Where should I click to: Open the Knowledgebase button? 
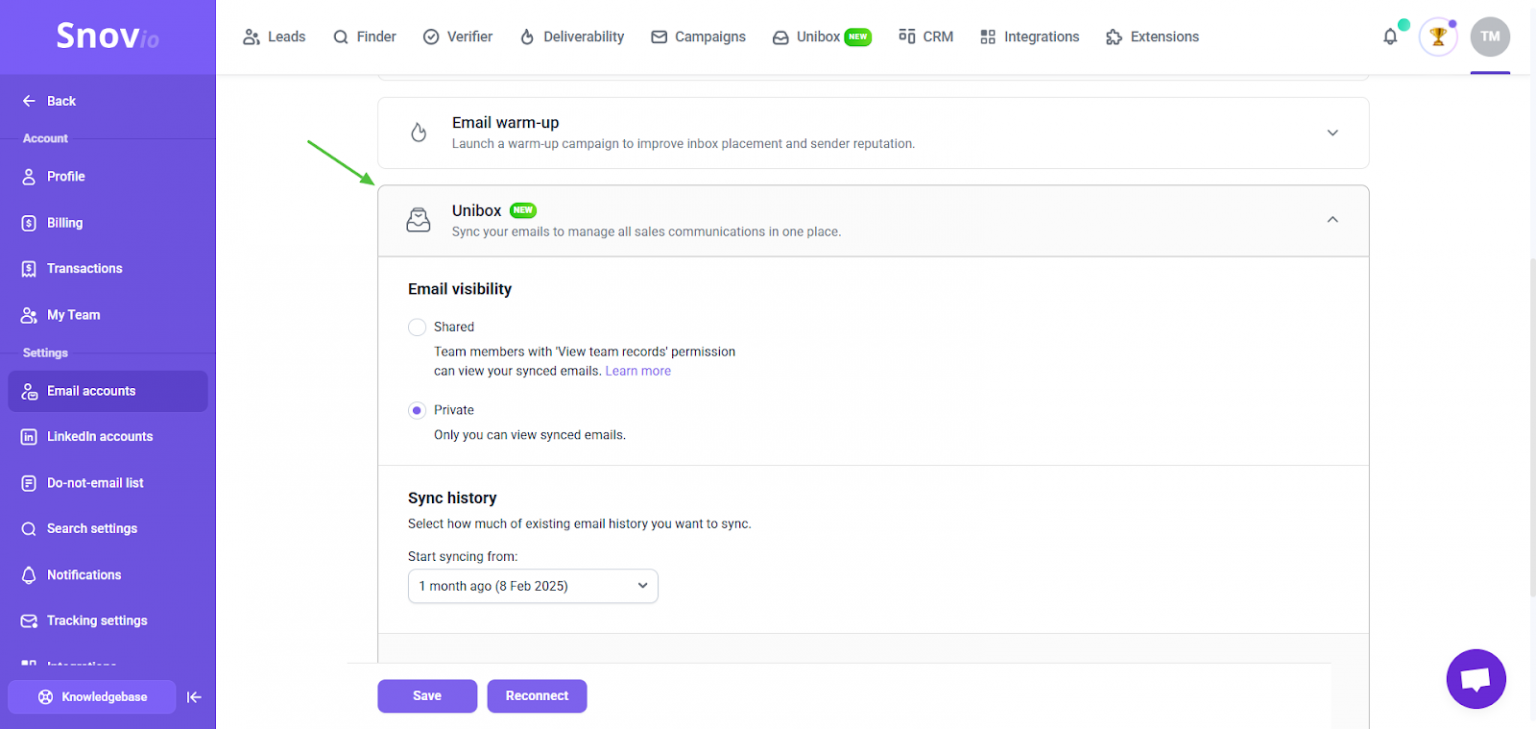[92, 697]
